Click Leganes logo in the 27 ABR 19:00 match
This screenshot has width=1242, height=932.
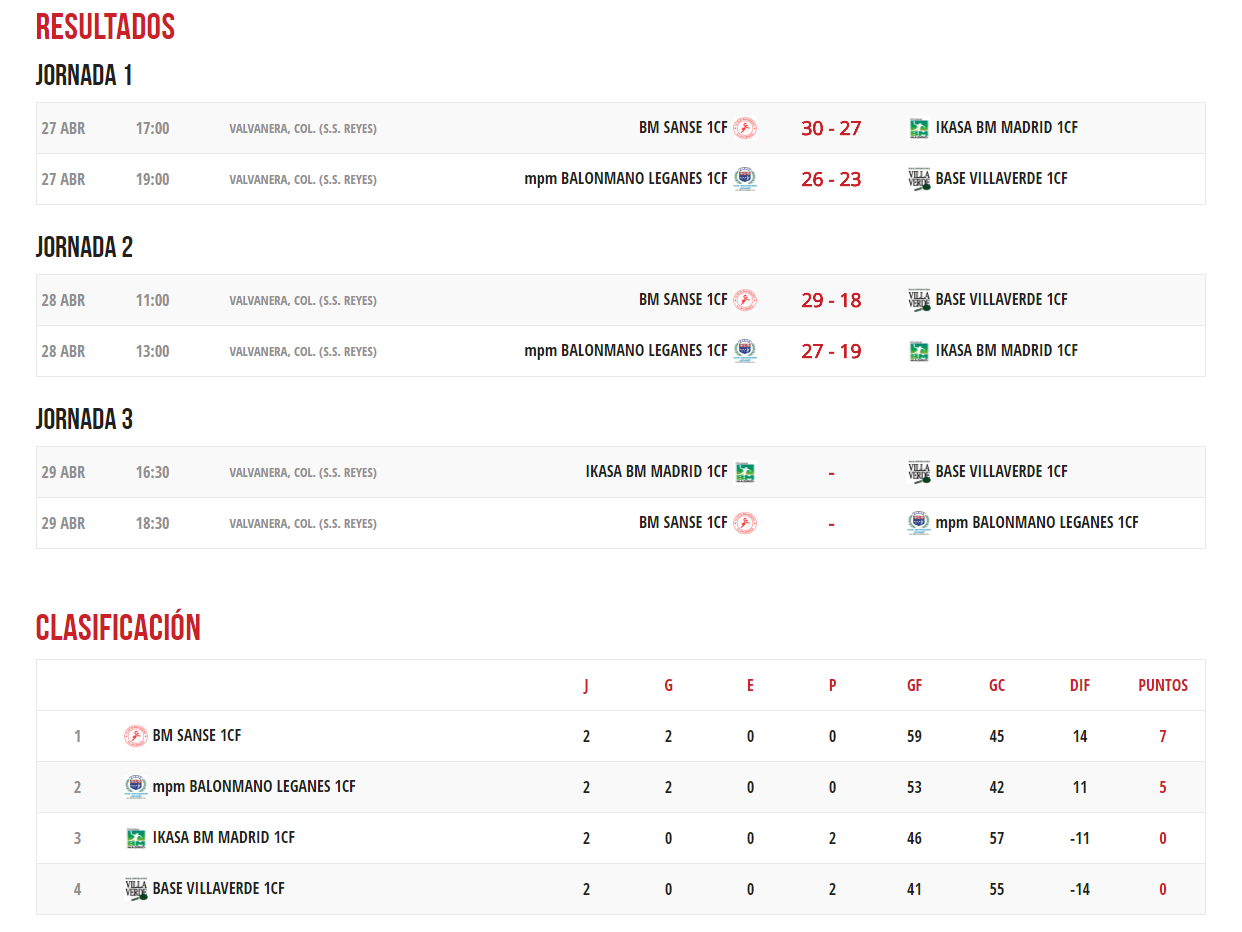(x=745, y=179)
